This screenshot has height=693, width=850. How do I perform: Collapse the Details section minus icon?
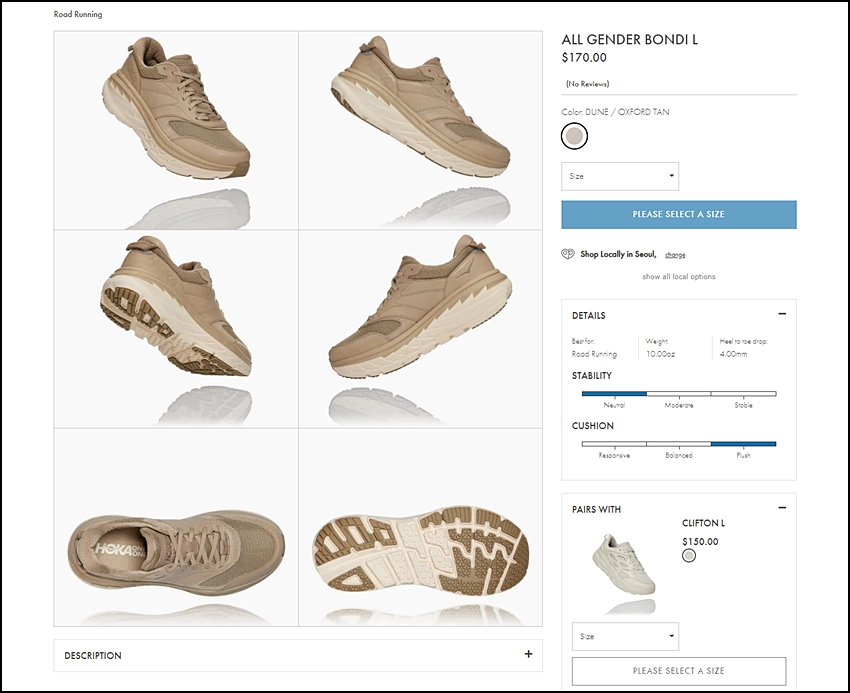(x=782, y=314)
